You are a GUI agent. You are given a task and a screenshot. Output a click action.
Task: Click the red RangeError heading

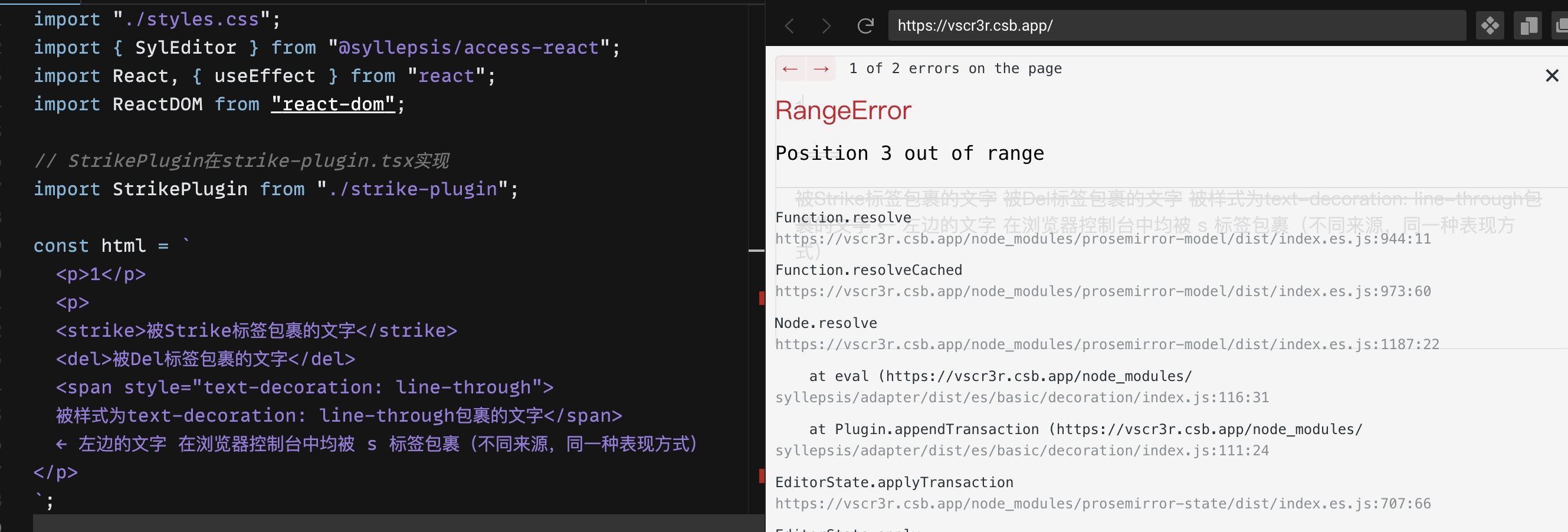(x=843, y=110)
